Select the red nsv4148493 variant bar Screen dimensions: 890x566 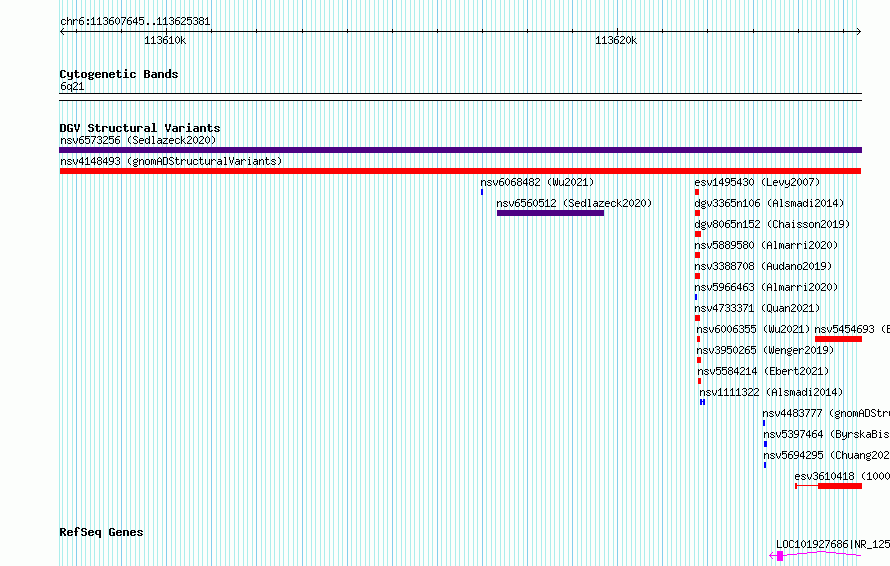(460, 171)
